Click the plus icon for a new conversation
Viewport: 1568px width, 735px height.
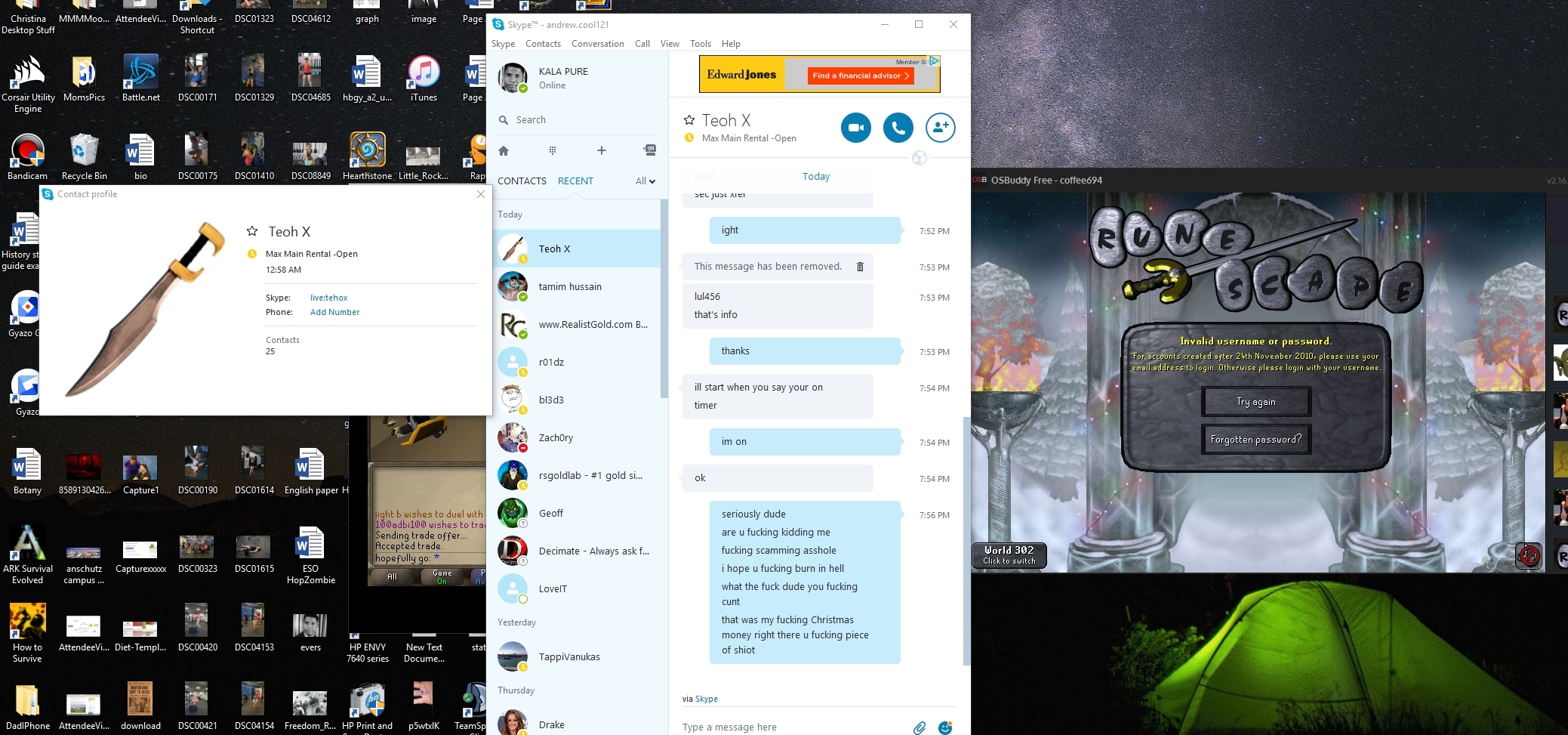[602, 150]
